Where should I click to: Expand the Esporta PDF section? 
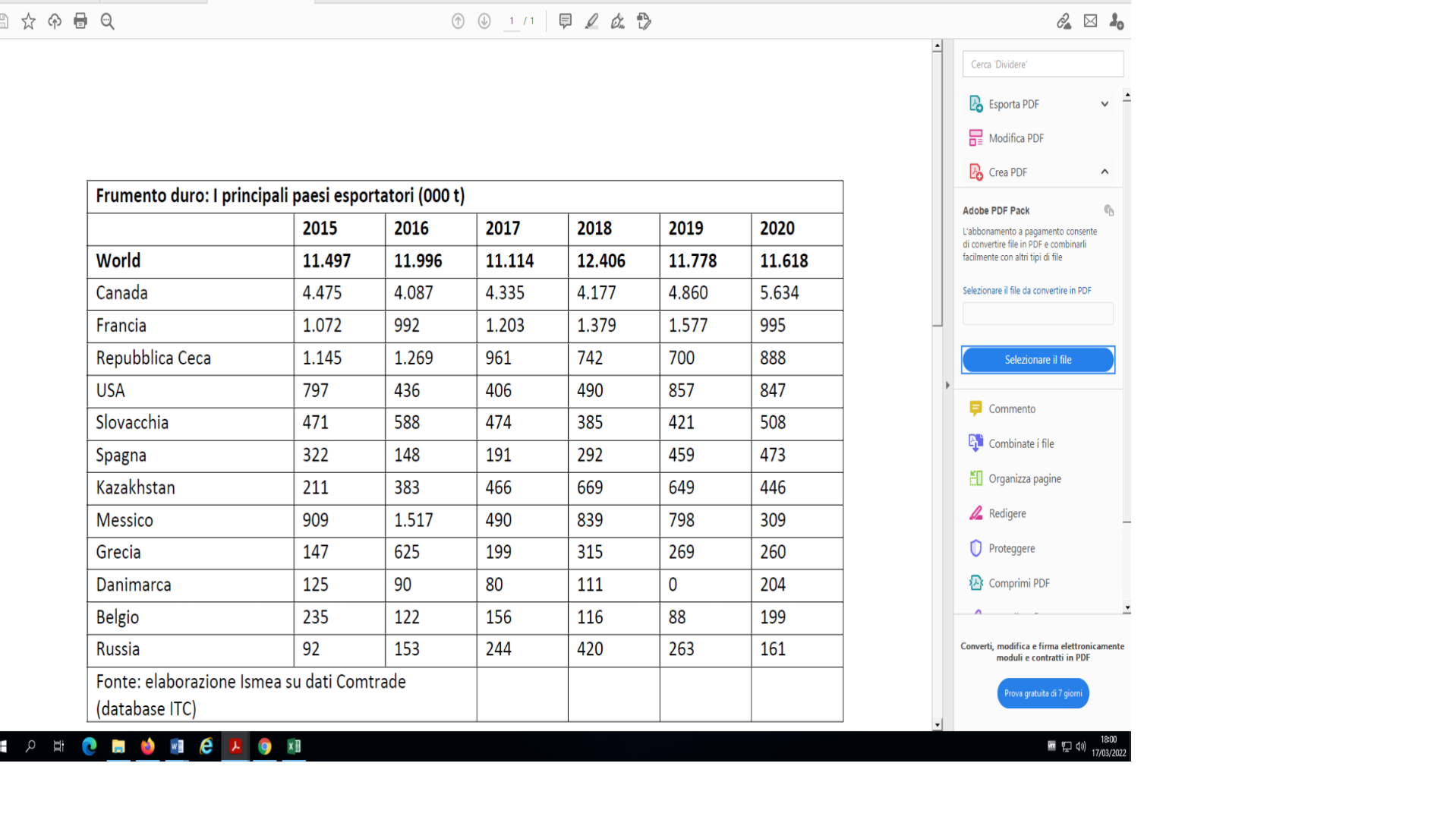(1105, 104)
